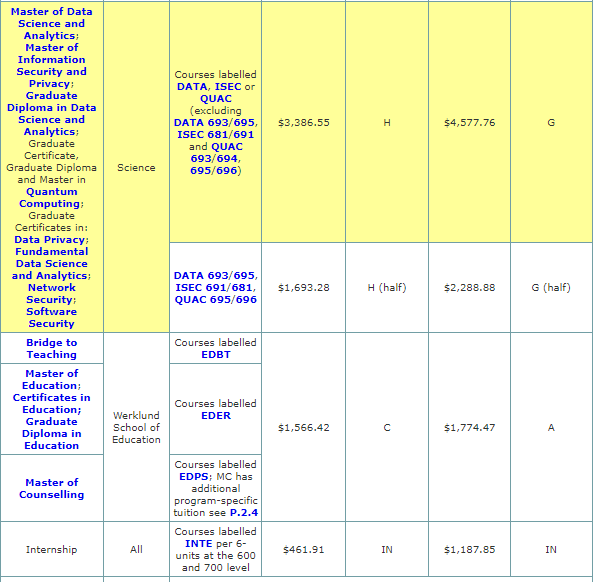This screenshot has width=597, height=582.
Task: Open the Network Security certificate link
Action: tap(51, 293)
